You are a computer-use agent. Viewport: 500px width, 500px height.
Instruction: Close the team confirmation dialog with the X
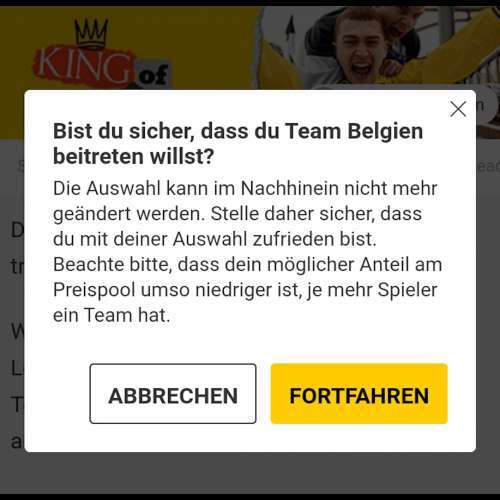tap(458, 109)
